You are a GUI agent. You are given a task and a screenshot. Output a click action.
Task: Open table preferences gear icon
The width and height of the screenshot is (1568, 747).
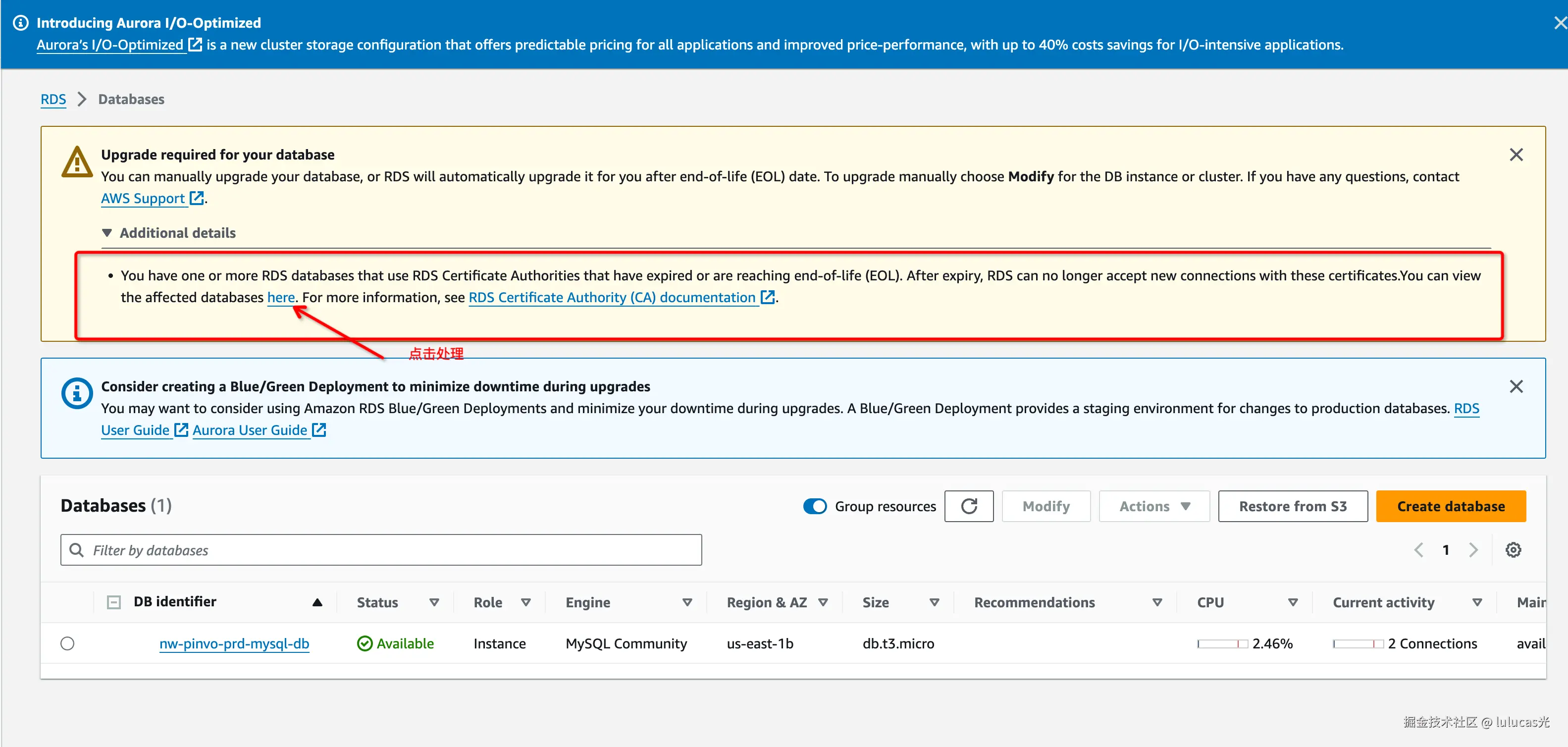pos(1513,550)
